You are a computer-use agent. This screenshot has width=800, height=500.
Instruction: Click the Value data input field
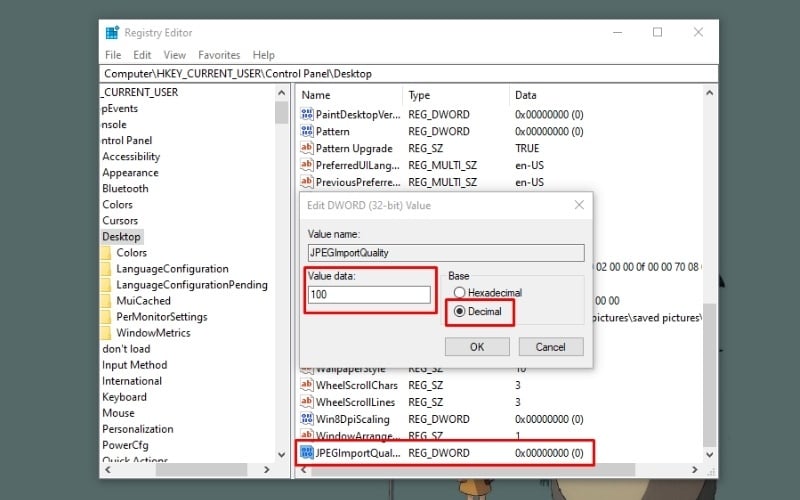point(369,294)
